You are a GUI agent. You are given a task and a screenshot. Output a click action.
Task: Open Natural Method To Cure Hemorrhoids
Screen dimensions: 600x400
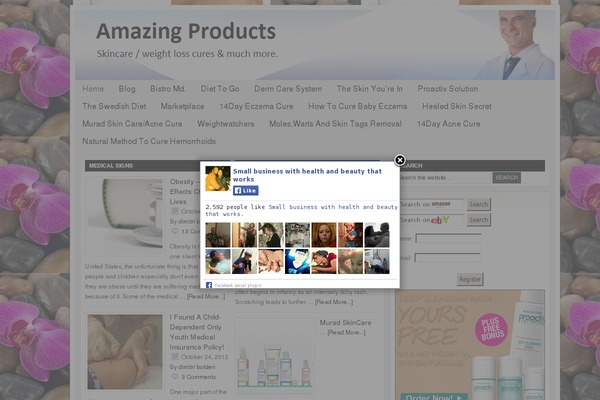(149, 141)
